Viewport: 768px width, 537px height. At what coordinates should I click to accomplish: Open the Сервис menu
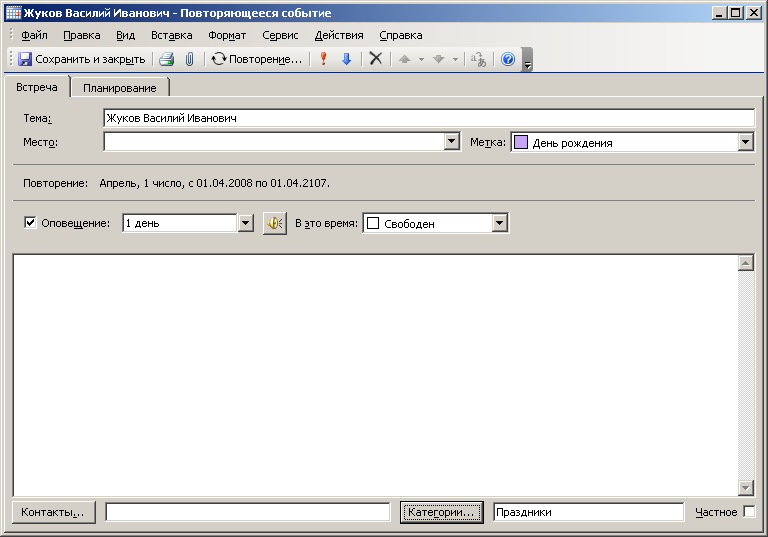280,35
